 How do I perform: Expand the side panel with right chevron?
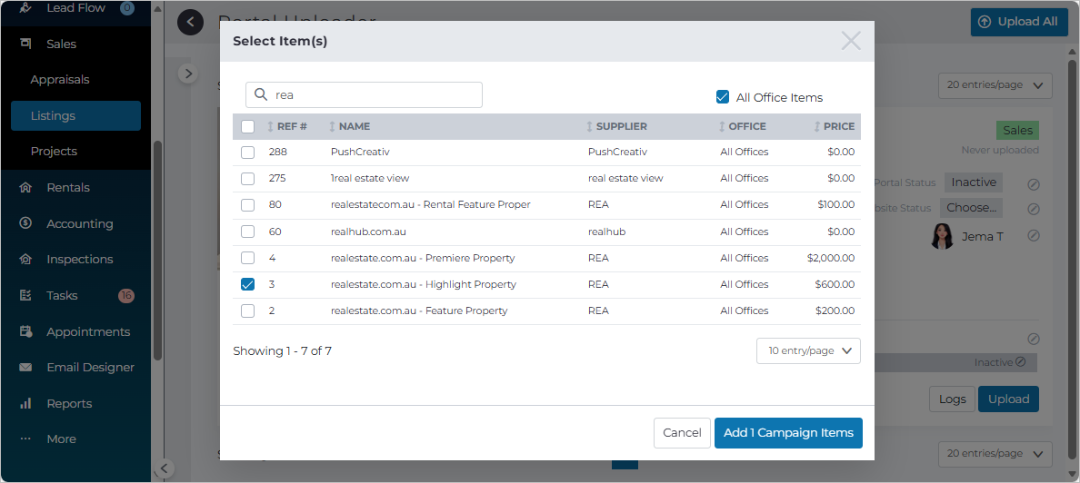pos(188,74)
